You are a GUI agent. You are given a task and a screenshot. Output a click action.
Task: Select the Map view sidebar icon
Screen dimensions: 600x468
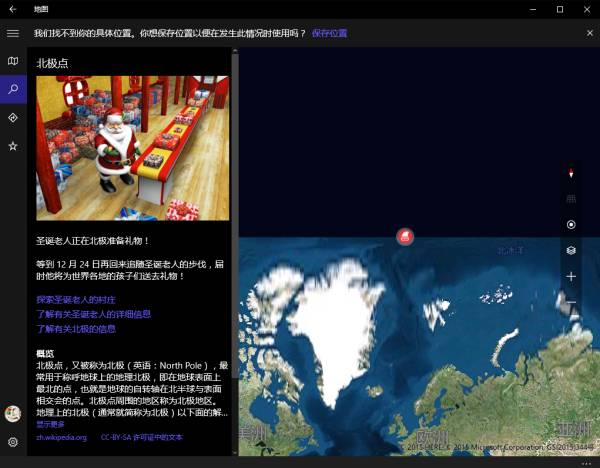(x=13, y=61)
